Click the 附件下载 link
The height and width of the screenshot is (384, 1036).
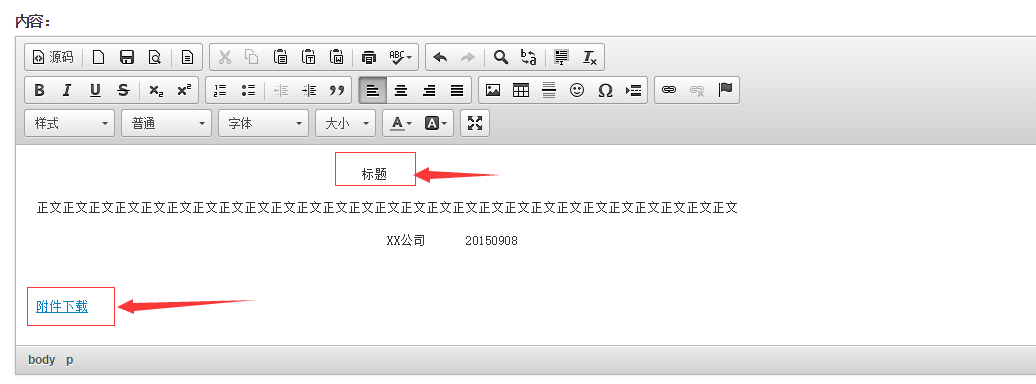pyautogui.click(x=62, y=307)
